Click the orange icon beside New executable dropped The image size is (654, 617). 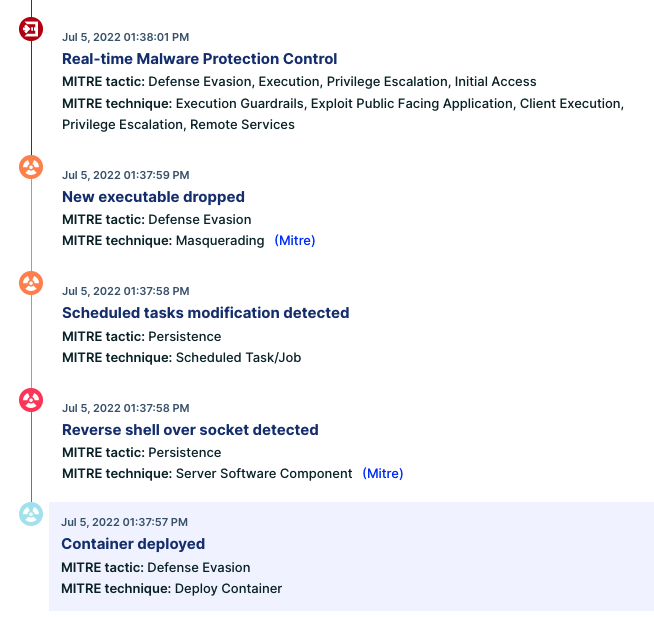click(31, 167)
